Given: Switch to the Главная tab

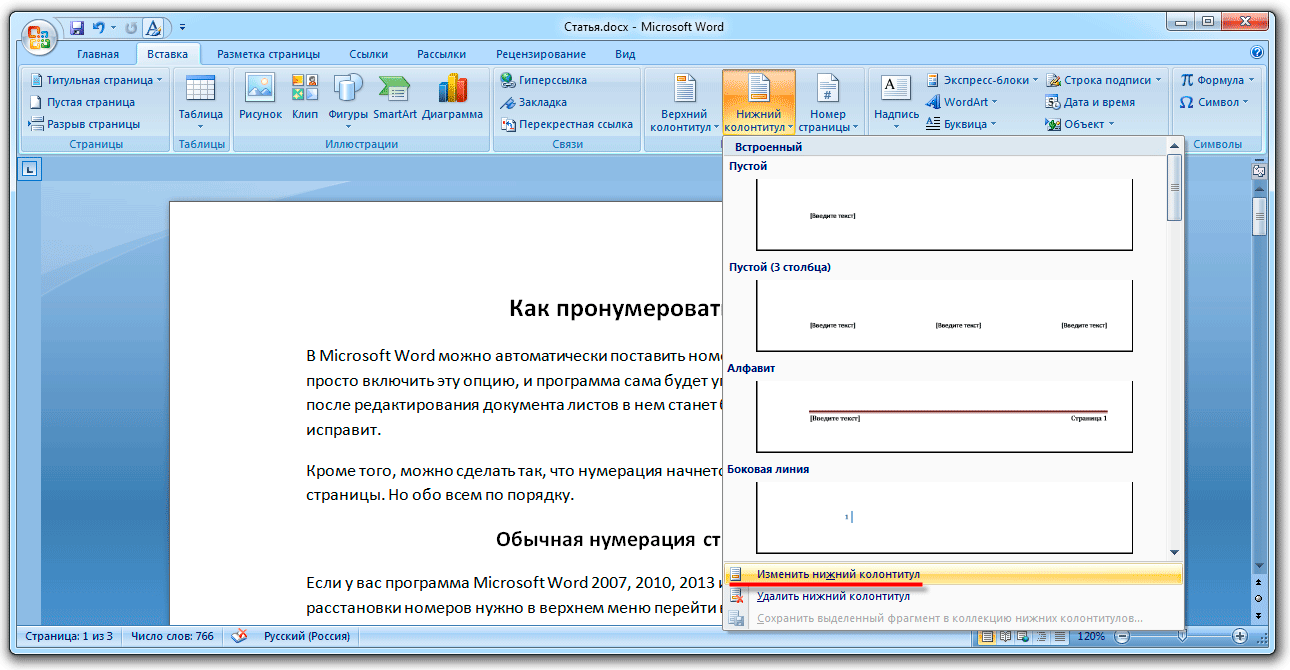Looking at the screenshot, I should coord(98,54).
